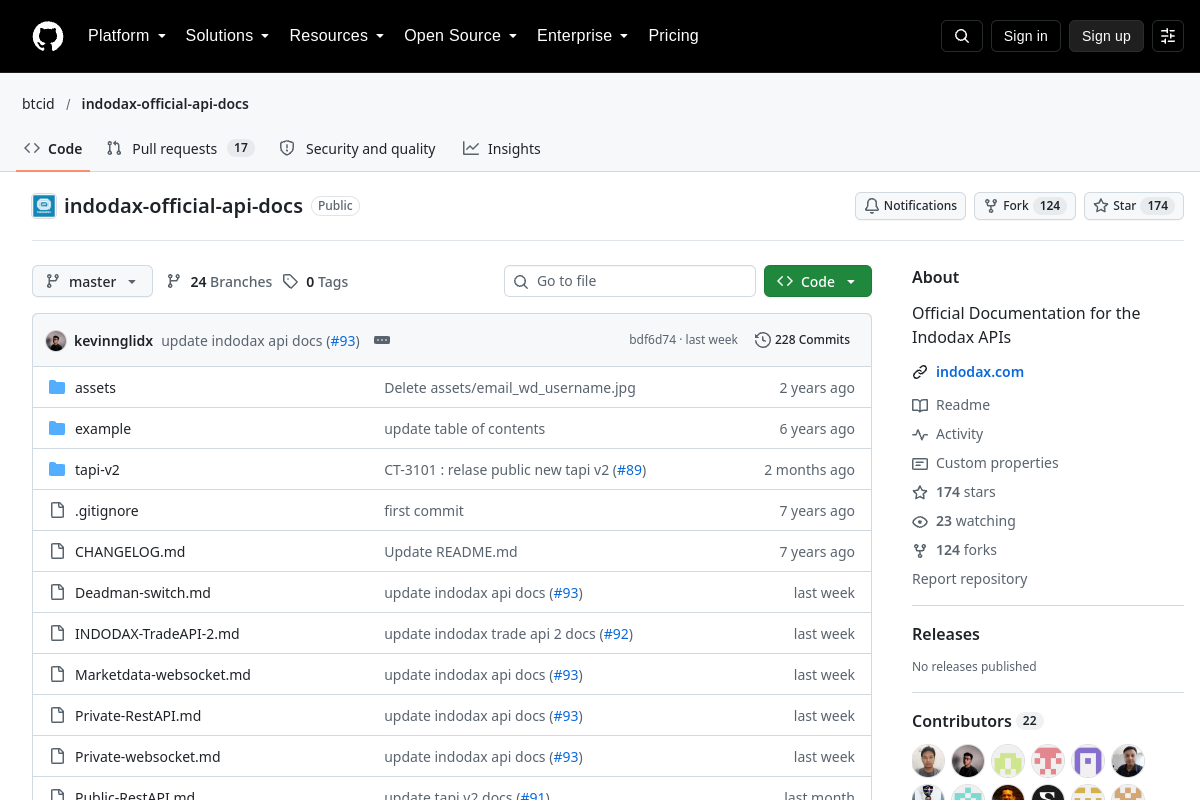
Task: Expand the Open Source menu
Action: pyautogui.click(x=460, y=36)
